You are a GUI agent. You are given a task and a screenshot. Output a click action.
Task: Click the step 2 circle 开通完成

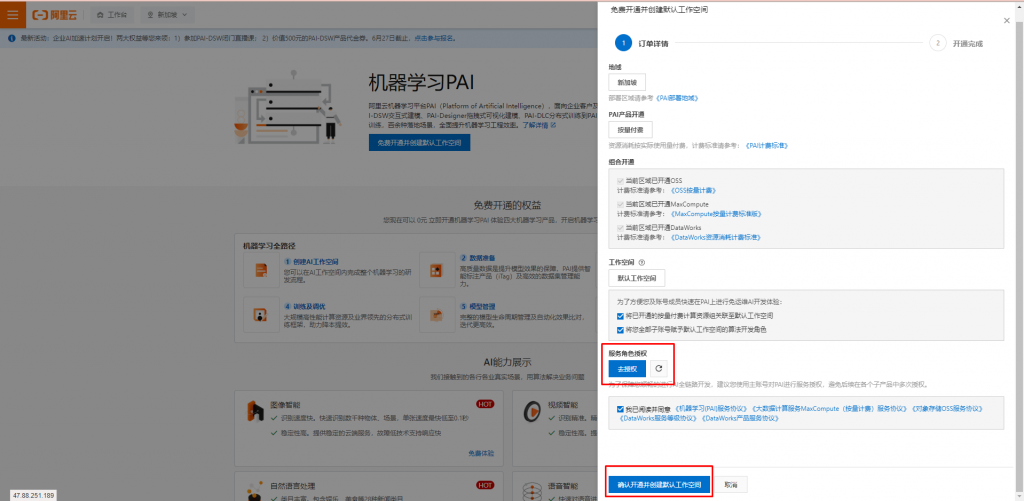click(x=938, y=43)
